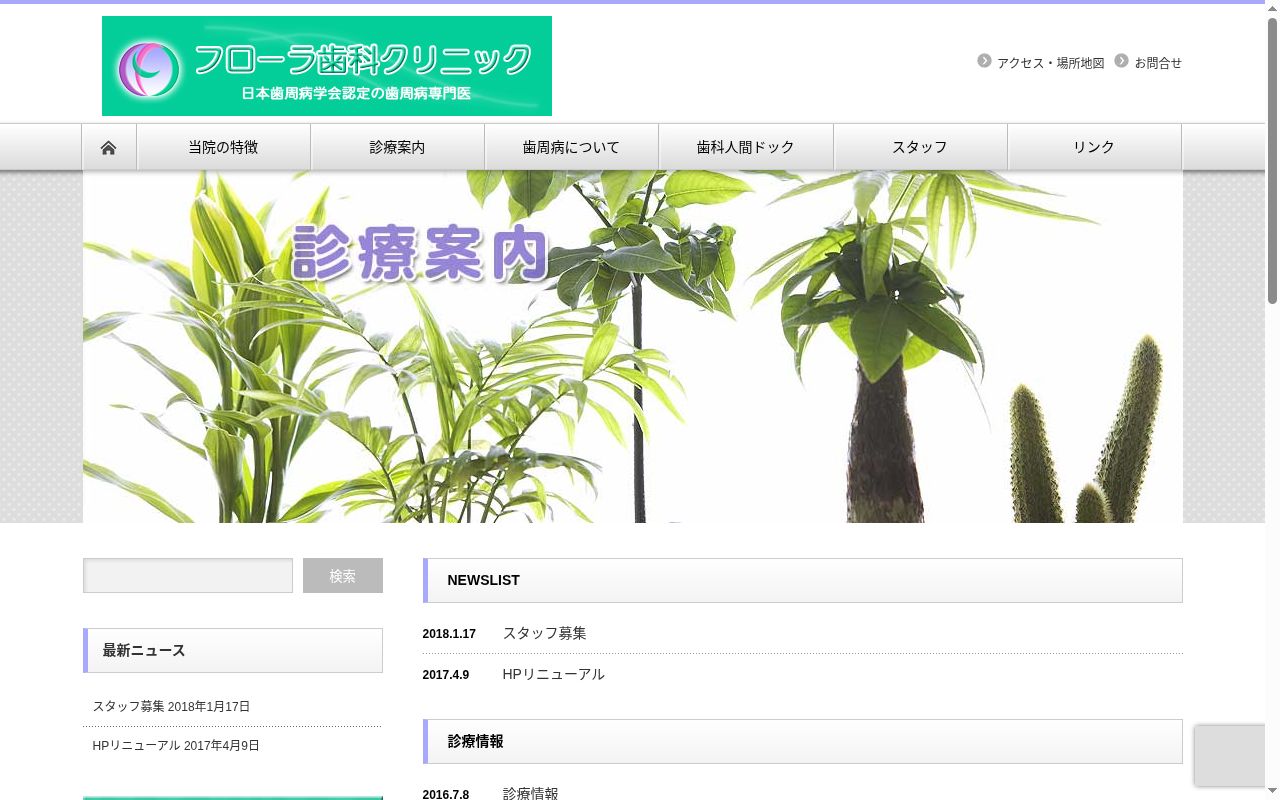The height and width of the screenshot is (800, 1280).
Task: Click the 最新ニュース sidebar heading
Action: (233, 650)
